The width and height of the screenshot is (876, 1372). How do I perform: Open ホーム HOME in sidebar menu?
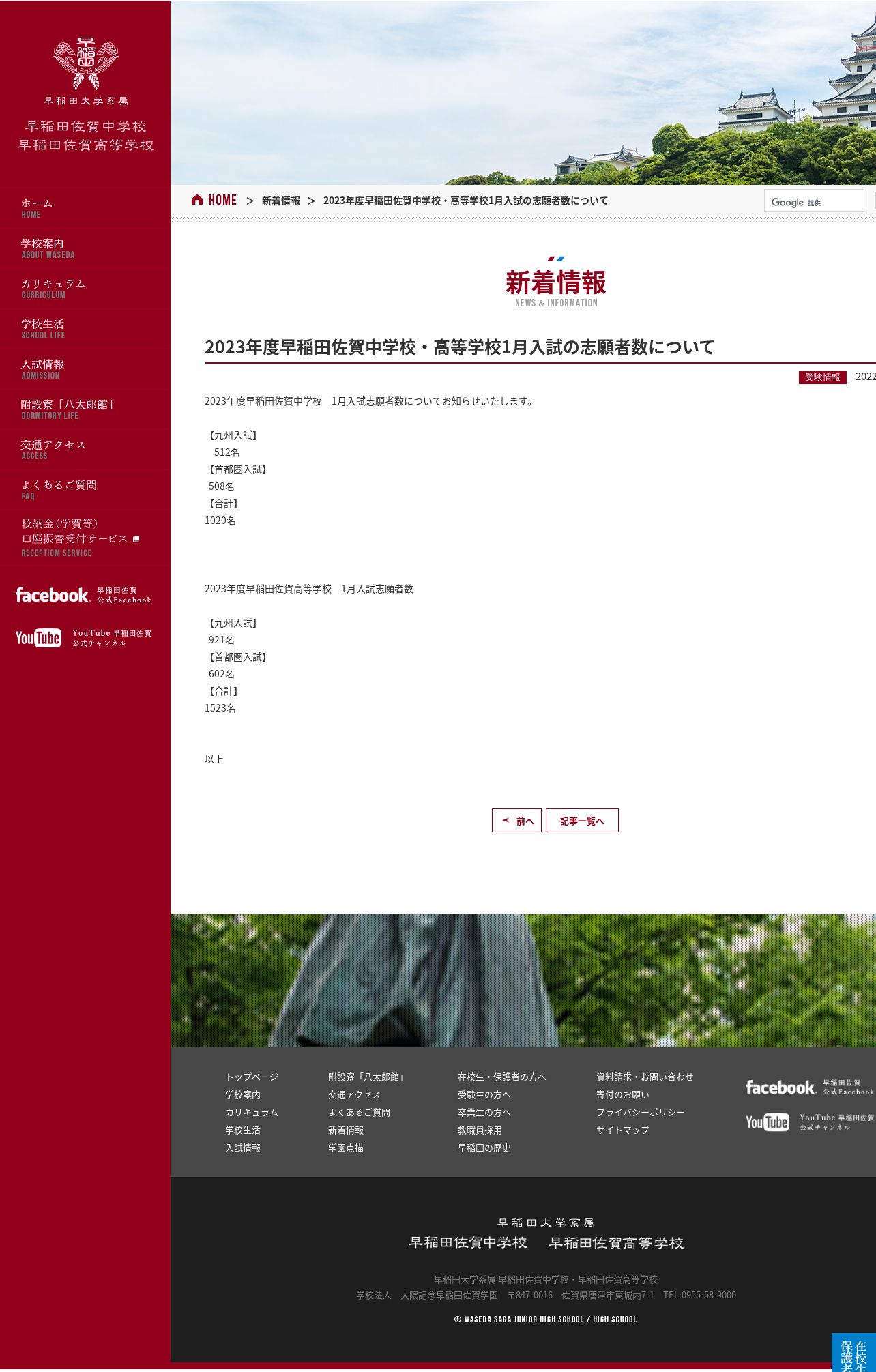coord(85,208)
